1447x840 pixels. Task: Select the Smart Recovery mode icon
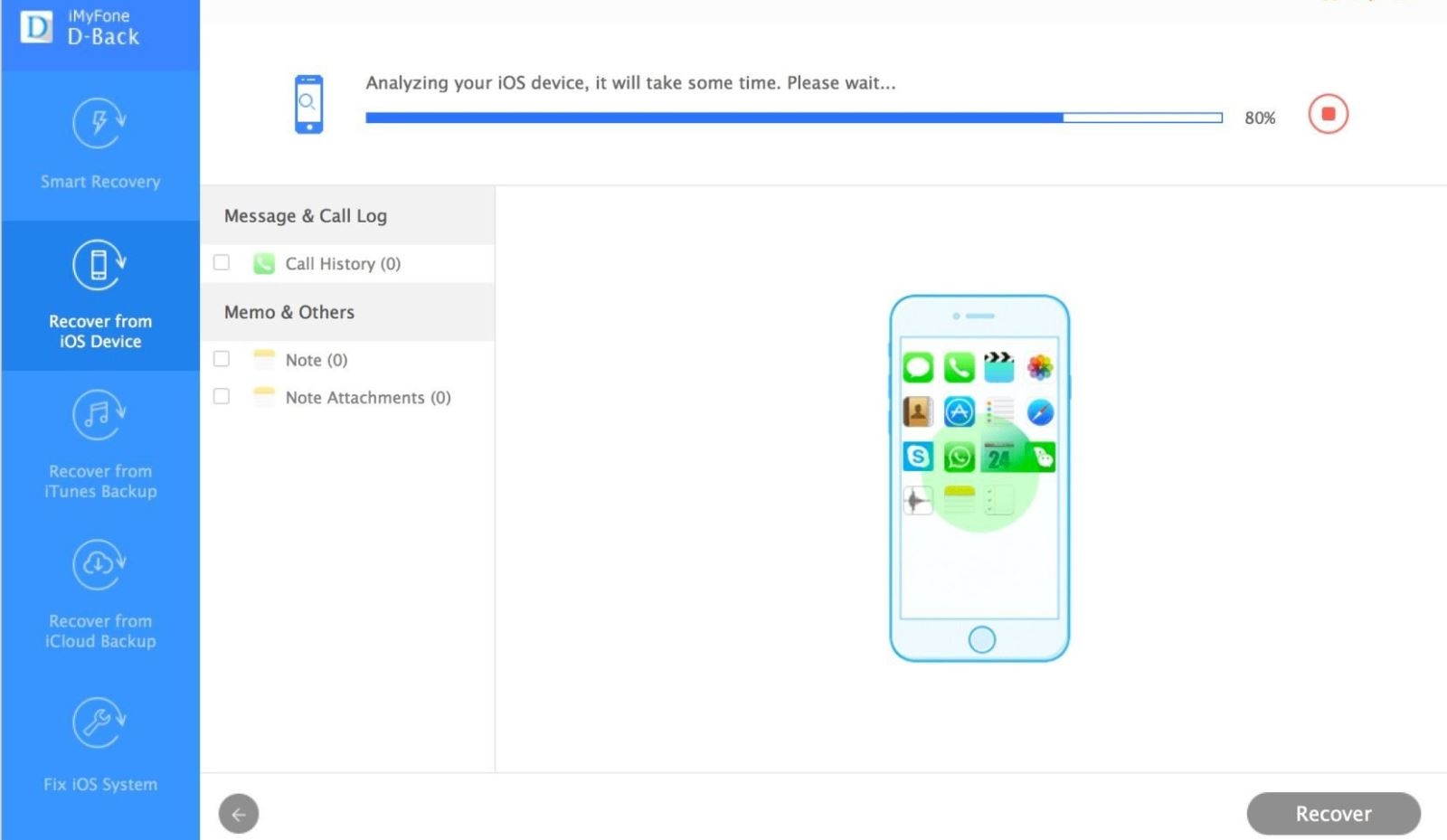(x=99, y=122)
